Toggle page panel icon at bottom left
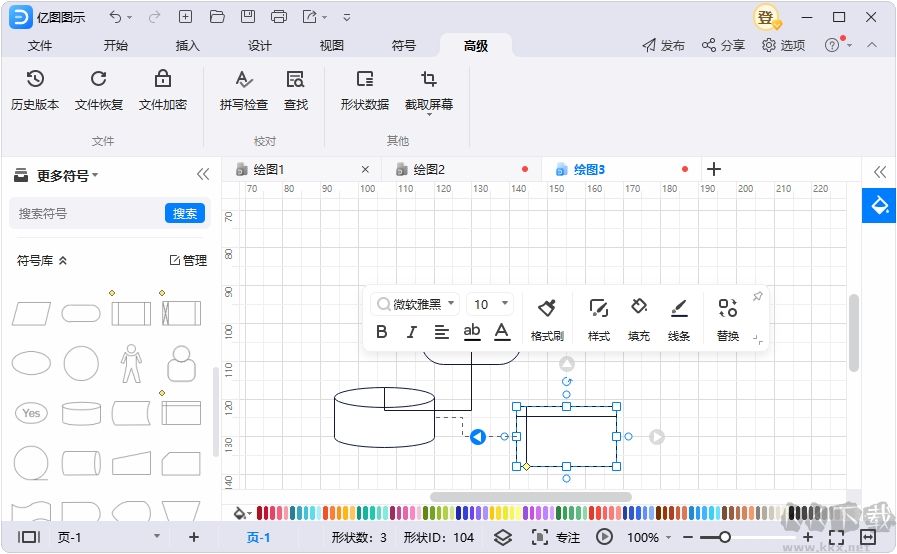Viewport: 897px width, 554px height. pyautogui.click(x=29, y=537)
